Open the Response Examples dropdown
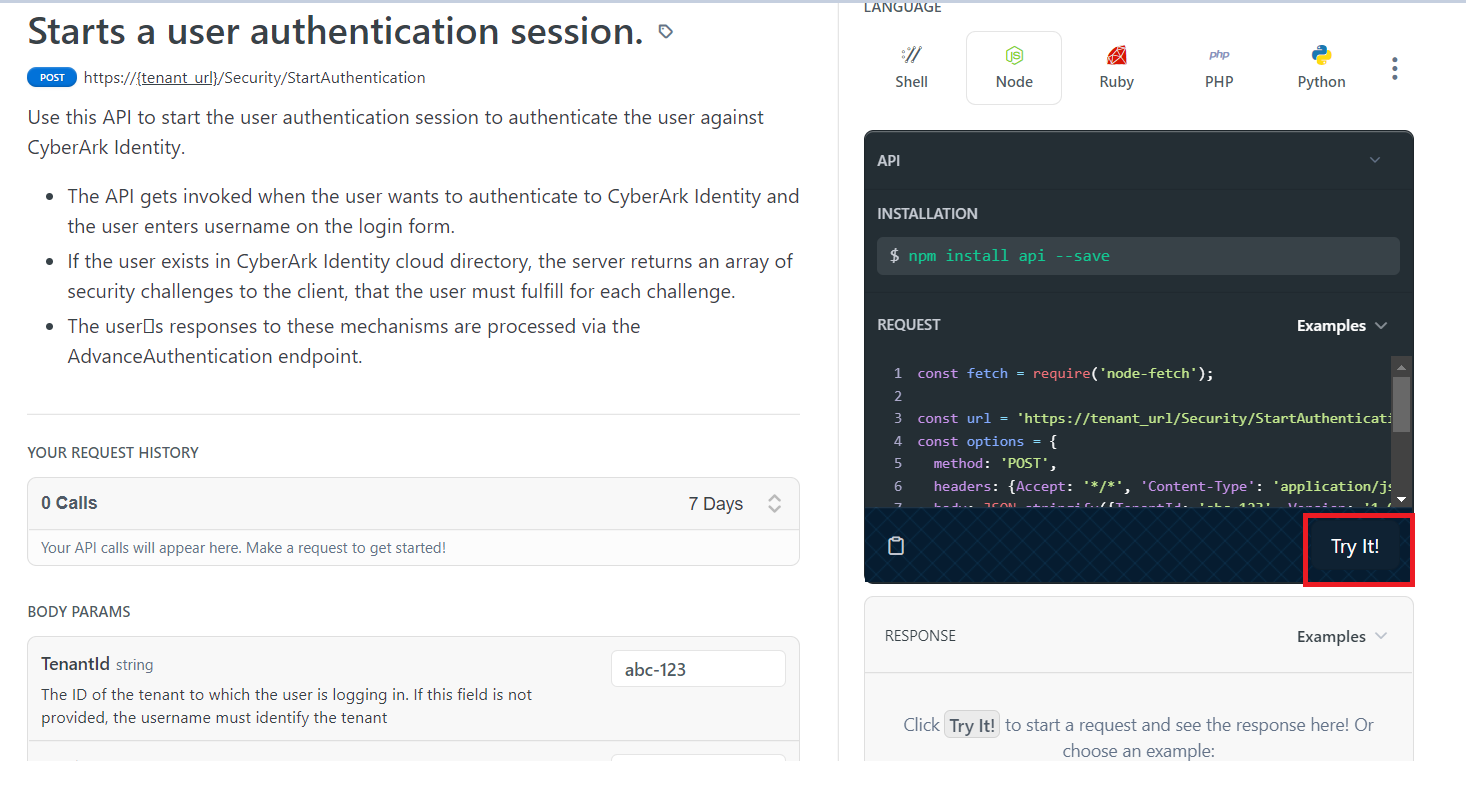This screenshot has width=1466, height=796. (x=1342, y=636)
